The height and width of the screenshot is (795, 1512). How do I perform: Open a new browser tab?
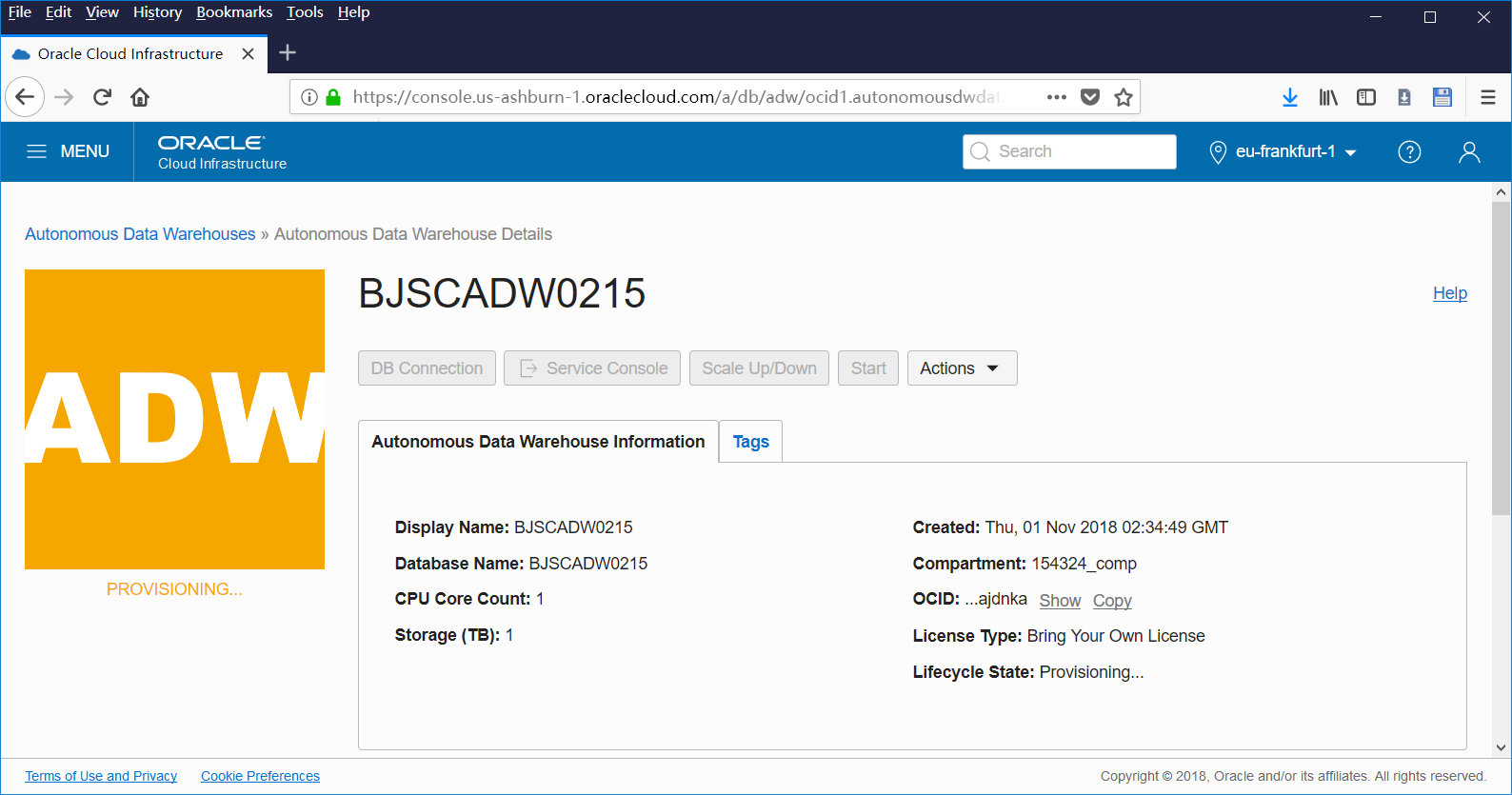(288, 53)
